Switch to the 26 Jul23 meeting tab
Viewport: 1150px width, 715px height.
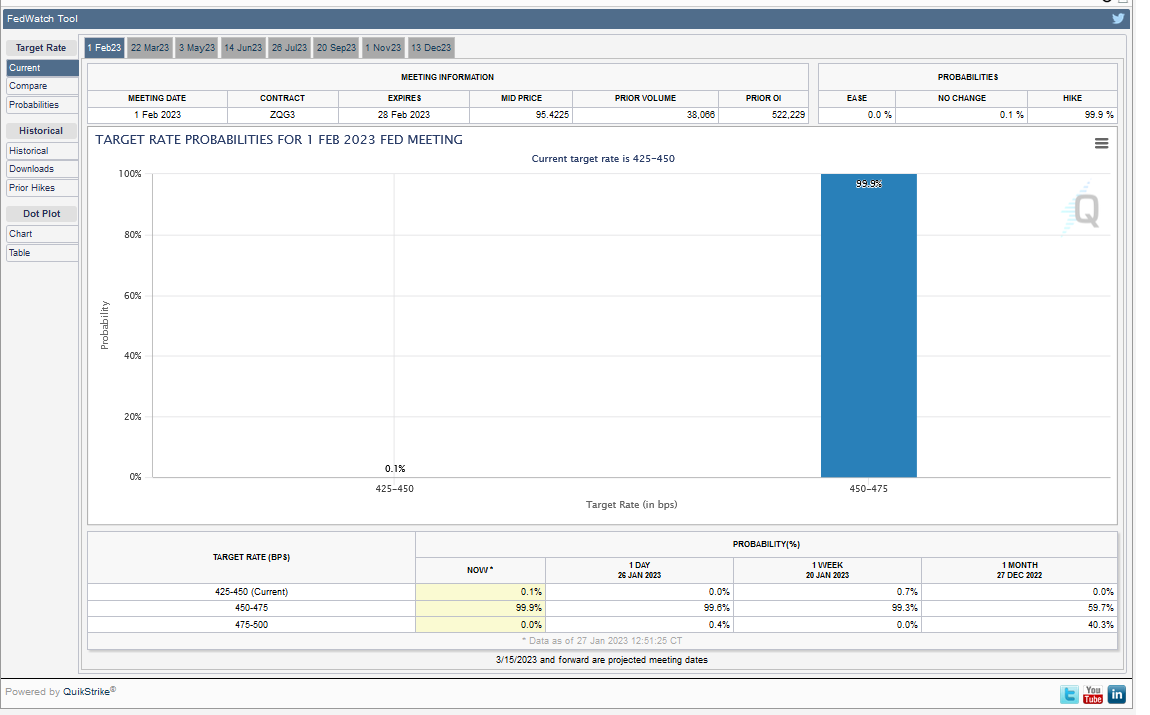pyautogui.click(x=289, y=48)
